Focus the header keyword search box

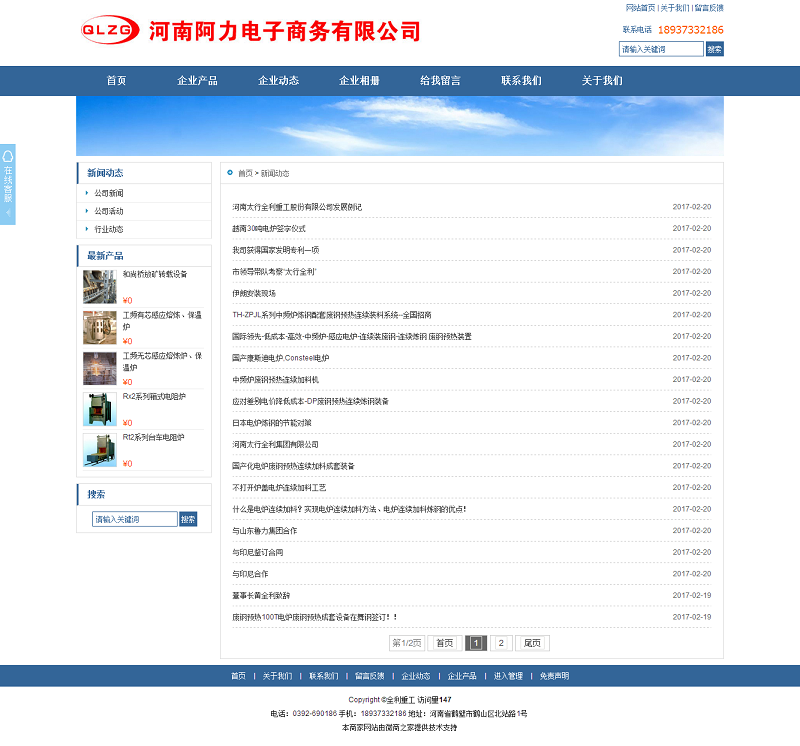pos(661,49)
